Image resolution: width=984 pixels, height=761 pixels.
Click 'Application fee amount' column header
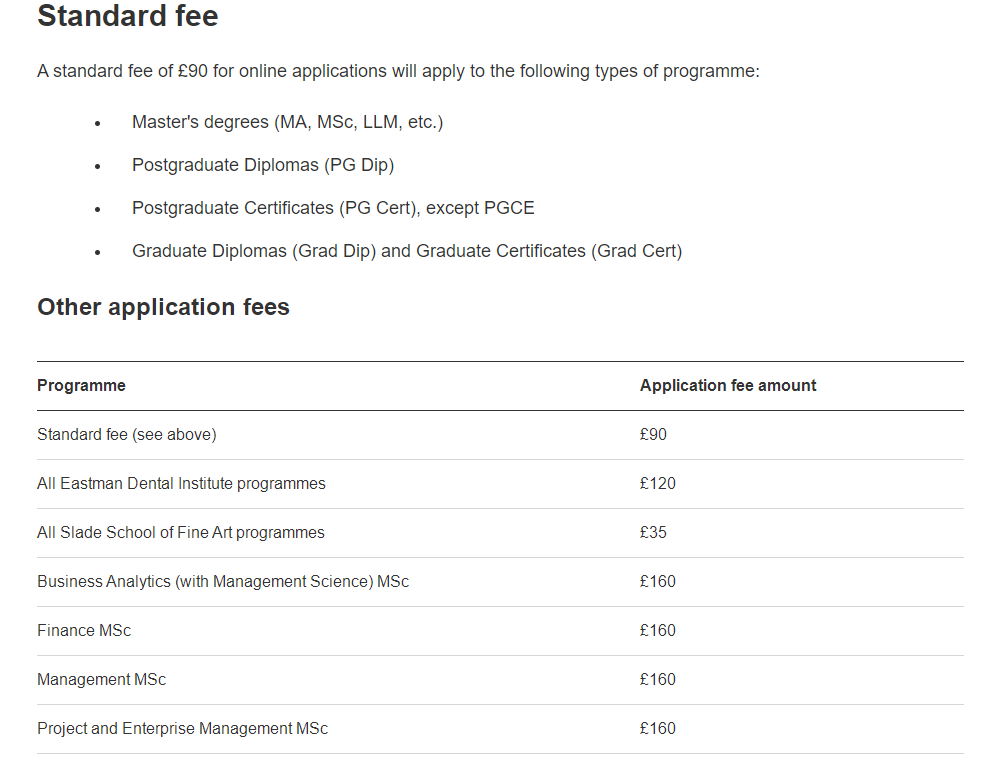coord(728,385)
